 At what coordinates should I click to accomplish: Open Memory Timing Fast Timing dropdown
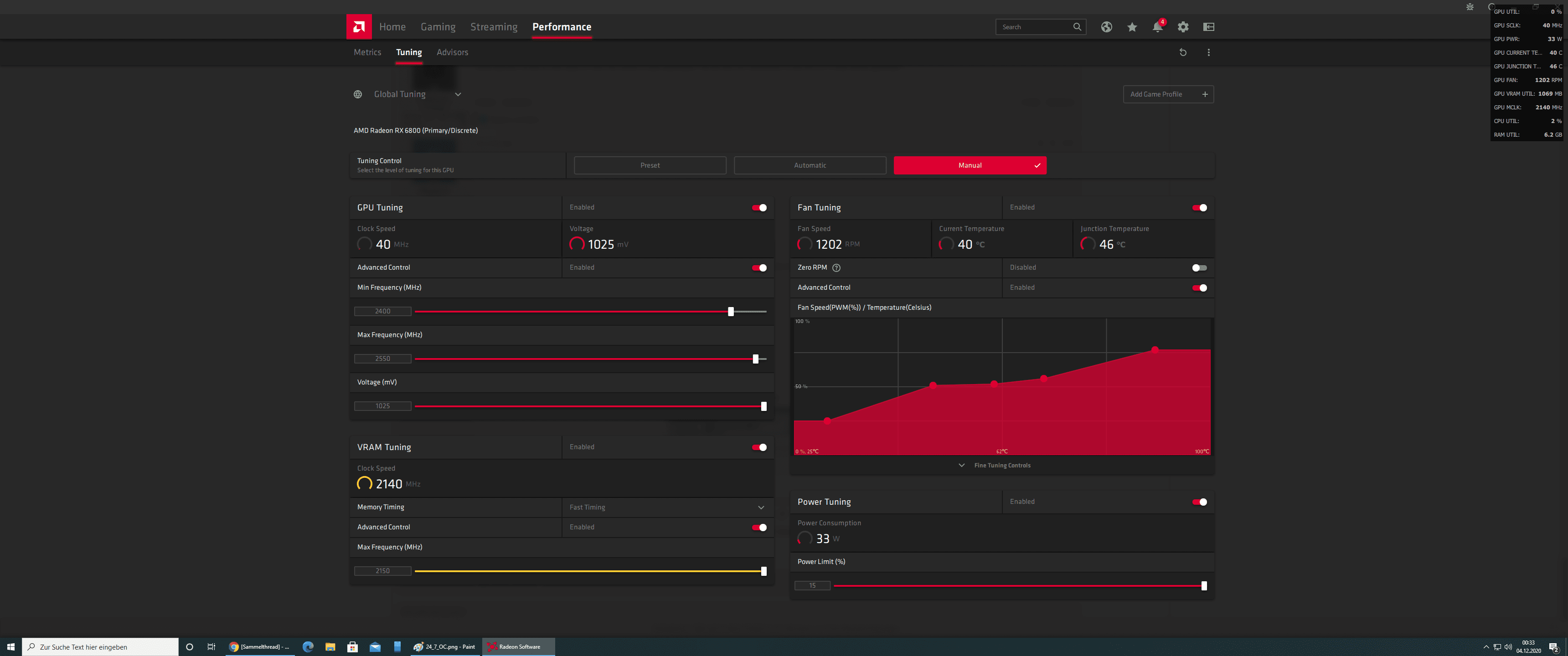[x=668, y=507]
